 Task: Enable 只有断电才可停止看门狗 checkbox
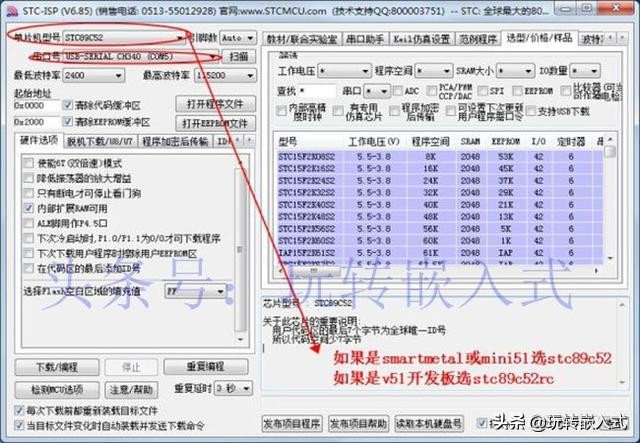[28, 193]
